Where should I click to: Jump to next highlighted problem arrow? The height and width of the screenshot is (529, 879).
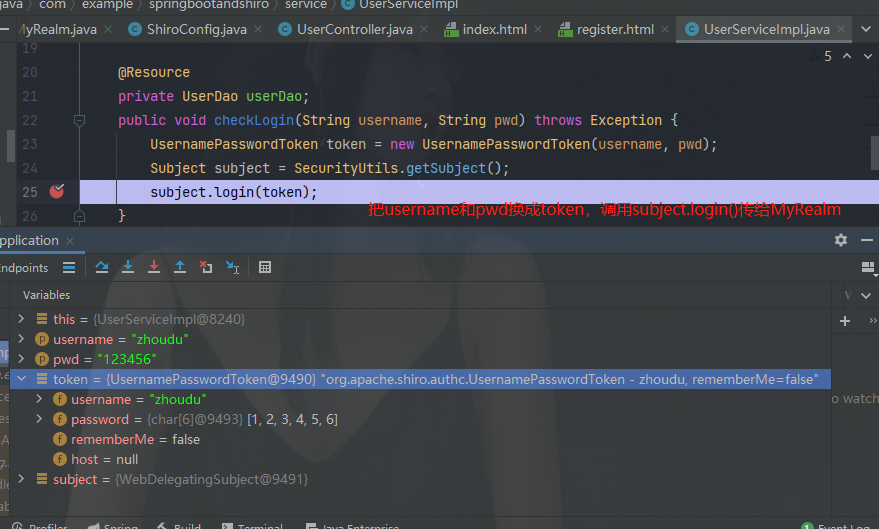tap(869, 56)
